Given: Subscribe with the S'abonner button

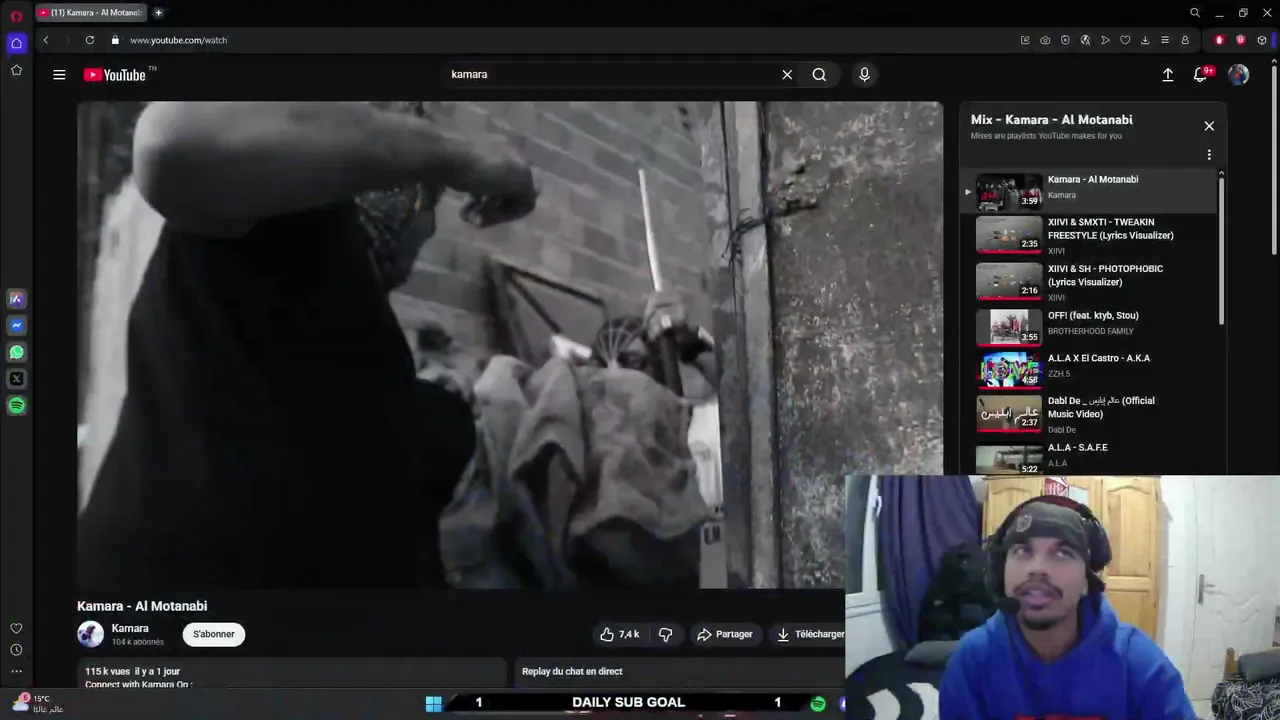Looking at the screenshot, I should 214,634.
